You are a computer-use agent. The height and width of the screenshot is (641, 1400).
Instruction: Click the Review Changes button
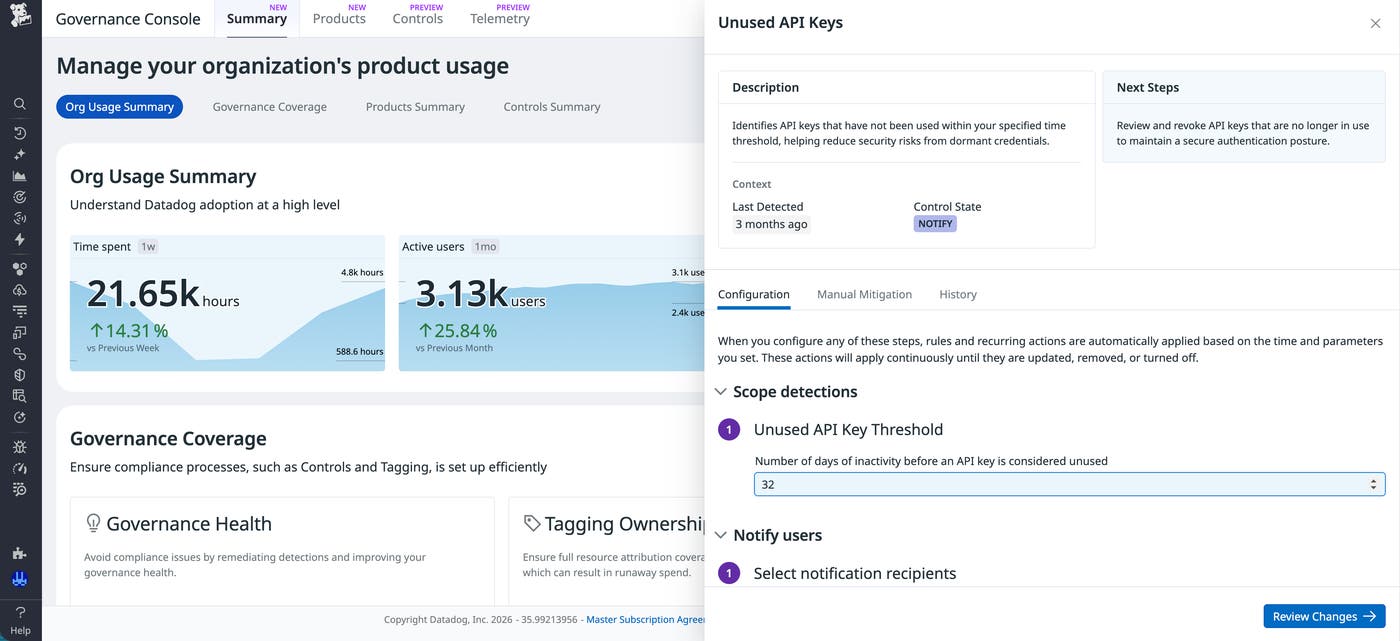point(1323,617)
